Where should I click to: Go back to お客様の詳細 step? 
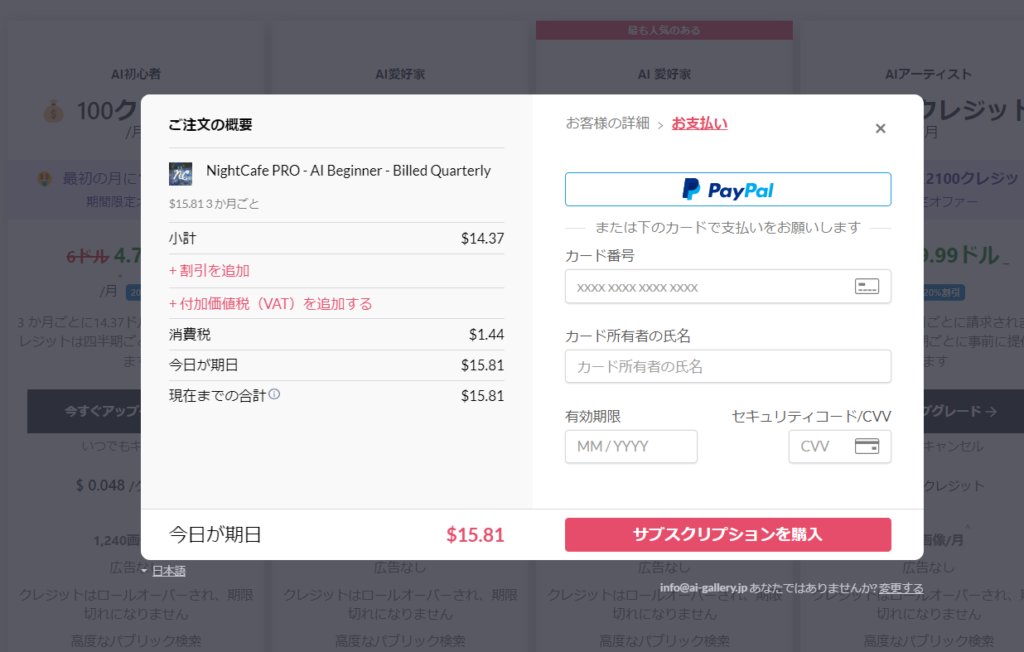[607, 123]
